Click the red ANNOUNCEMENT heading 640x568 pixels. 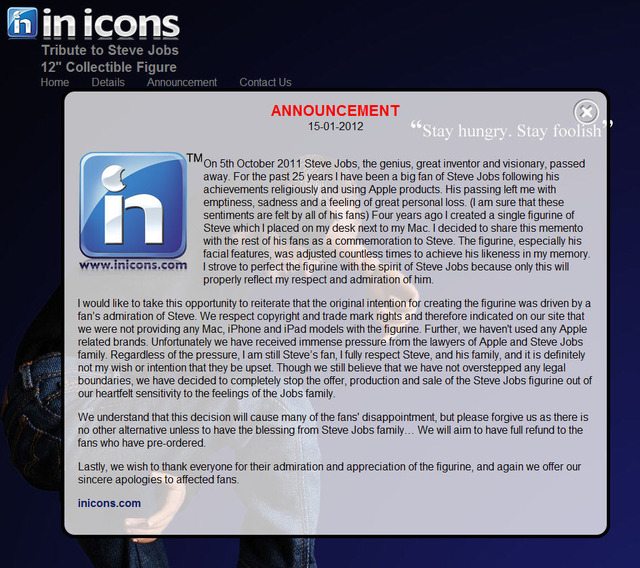pos(336,111)
